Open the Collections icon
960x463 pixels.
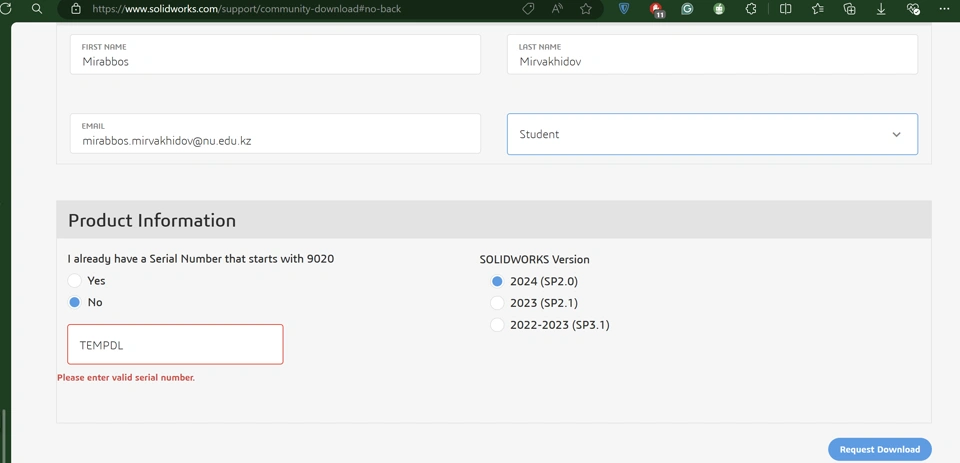point(849,9)
